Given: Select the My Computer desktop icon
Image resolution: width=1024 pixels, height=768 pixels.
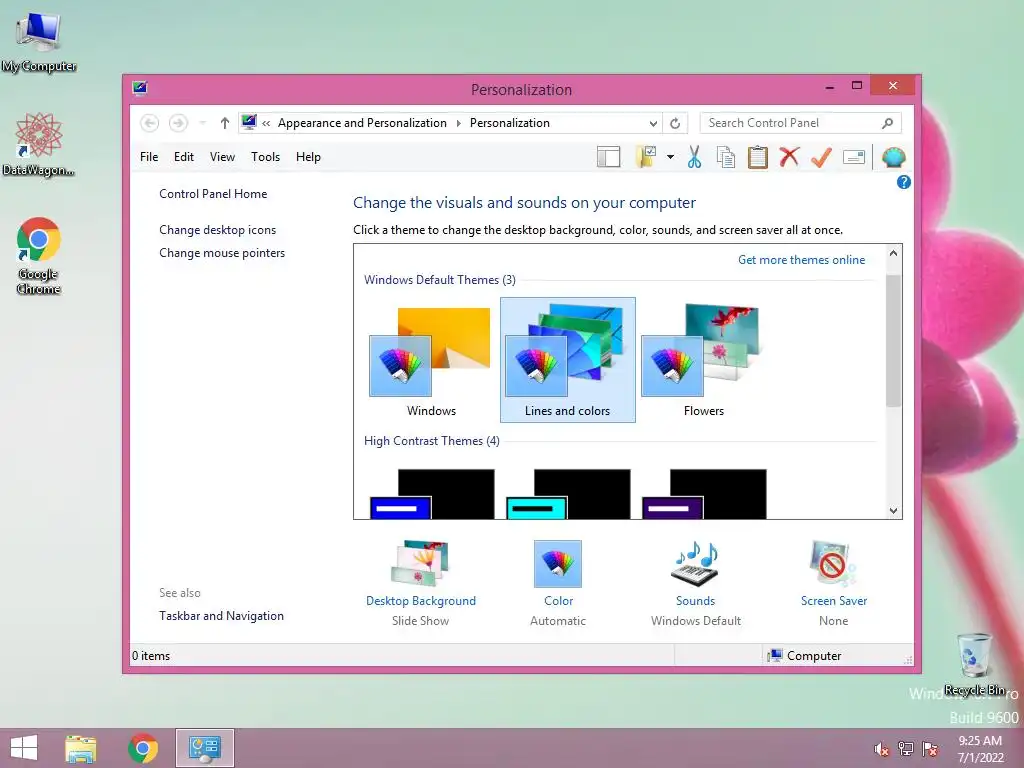Looking at the screenshot, I should pos(39,42).
